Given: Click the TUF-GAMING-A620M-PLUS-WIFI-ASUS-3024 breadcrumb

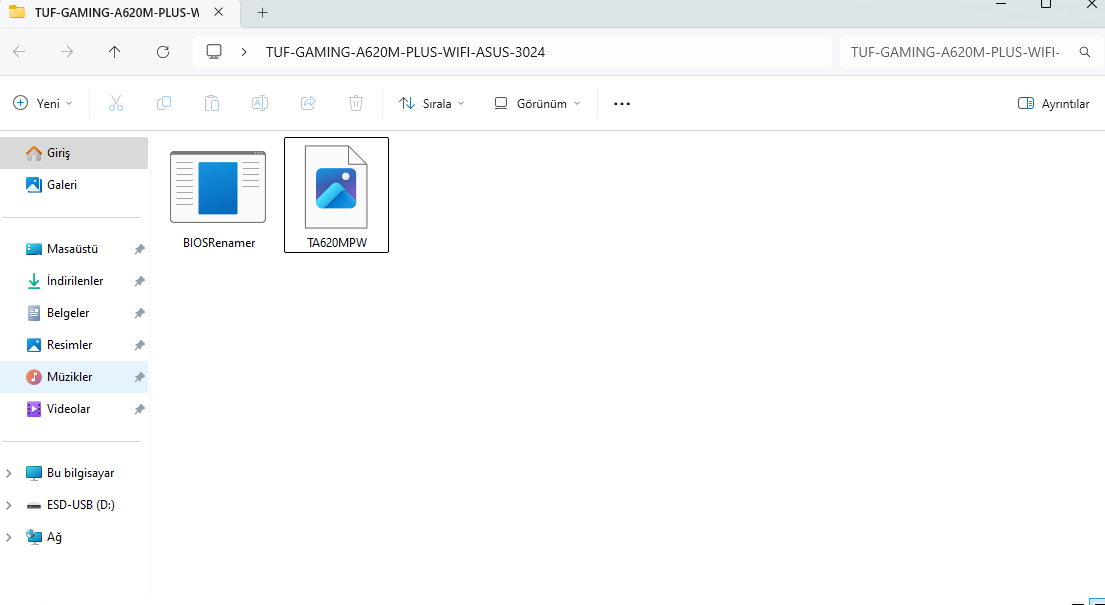Looking at the screenshot, I should tap(405, 52).
